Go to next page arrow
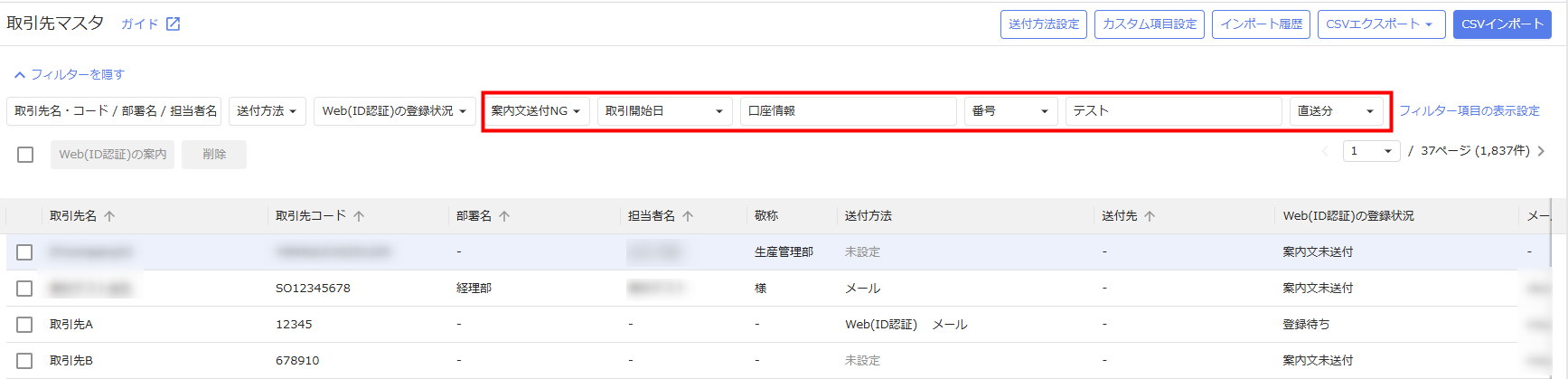 (x=1541, y=151)
